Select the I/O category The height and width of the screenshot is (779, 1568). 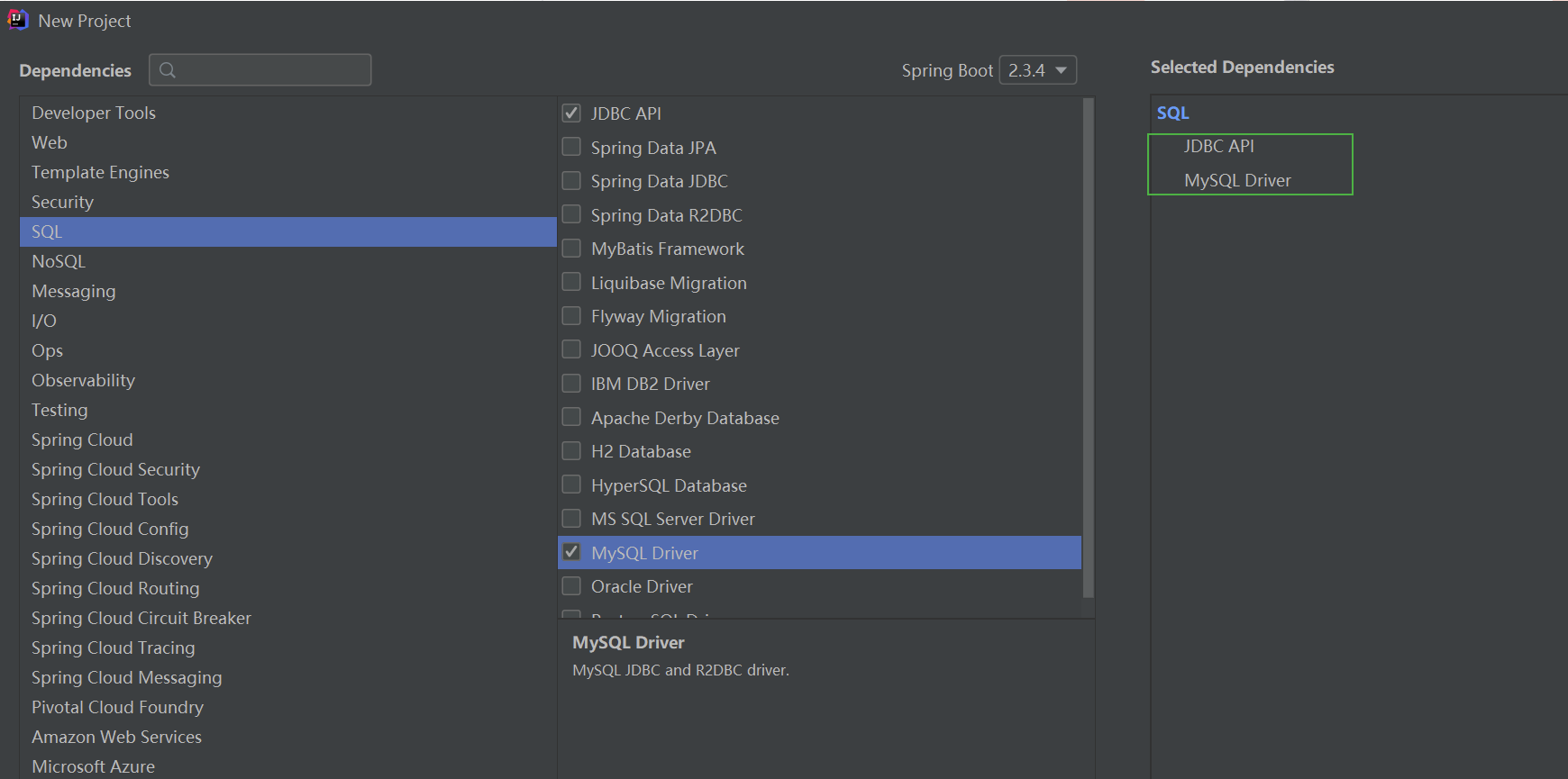coord(288,321)
